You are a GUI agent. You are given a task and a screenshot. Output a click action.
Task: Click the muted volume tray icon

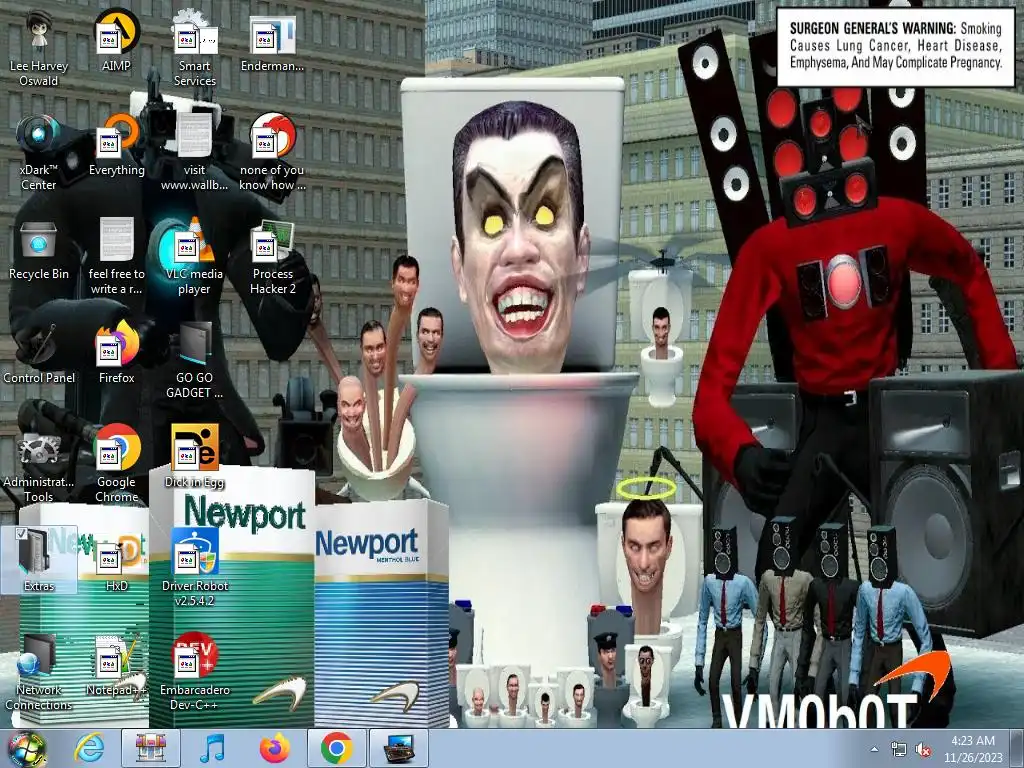[923, 749]
